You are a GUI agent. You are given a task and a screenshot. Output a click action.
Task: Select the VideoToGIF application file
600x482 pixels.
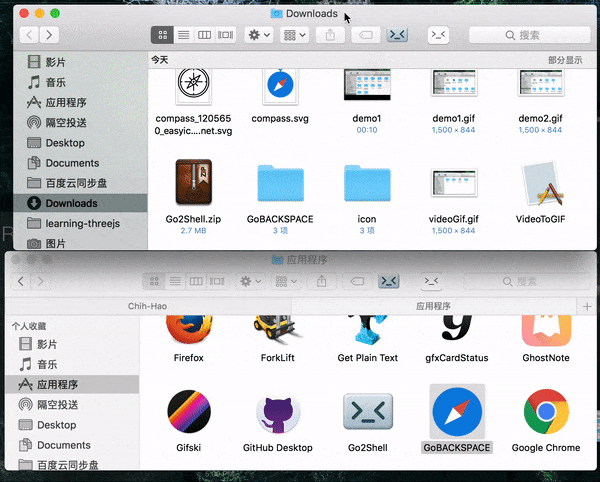[x=541, y=184]
